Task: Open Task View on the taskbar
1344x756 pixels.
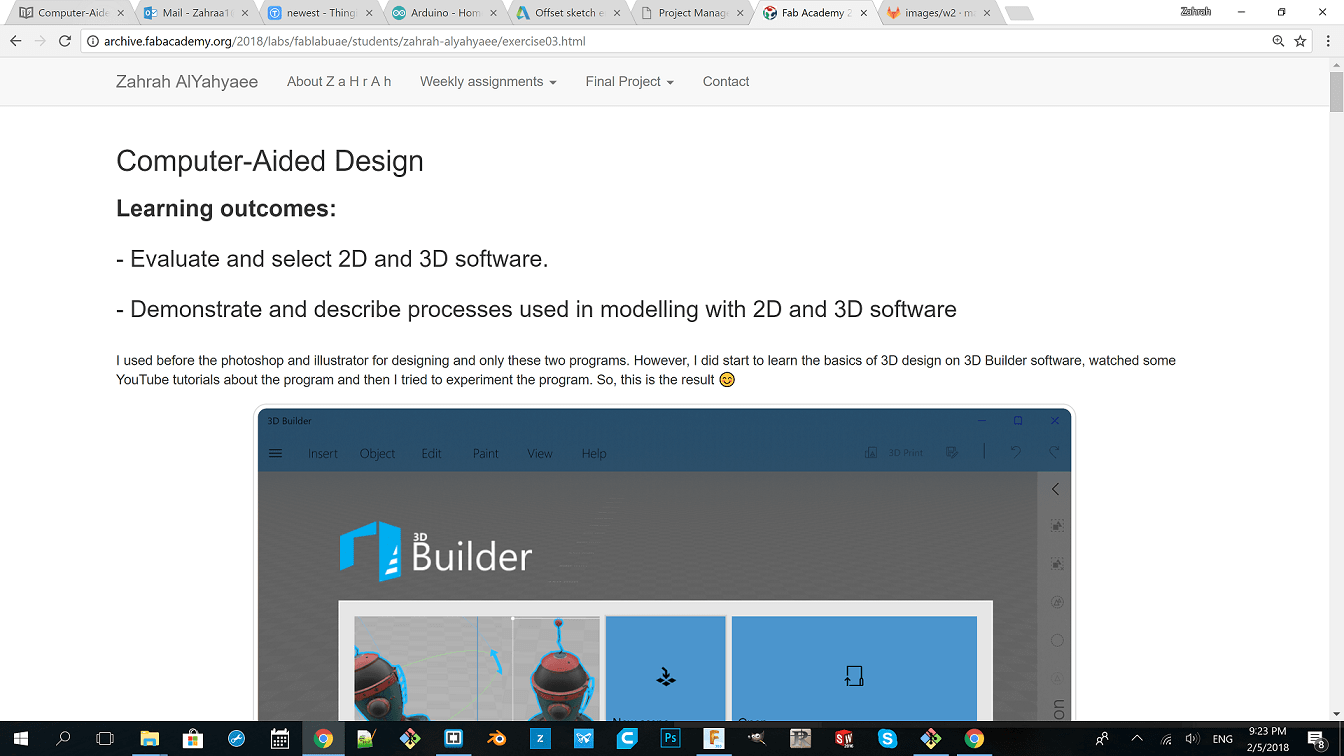Action: click(x=105, y=739)
